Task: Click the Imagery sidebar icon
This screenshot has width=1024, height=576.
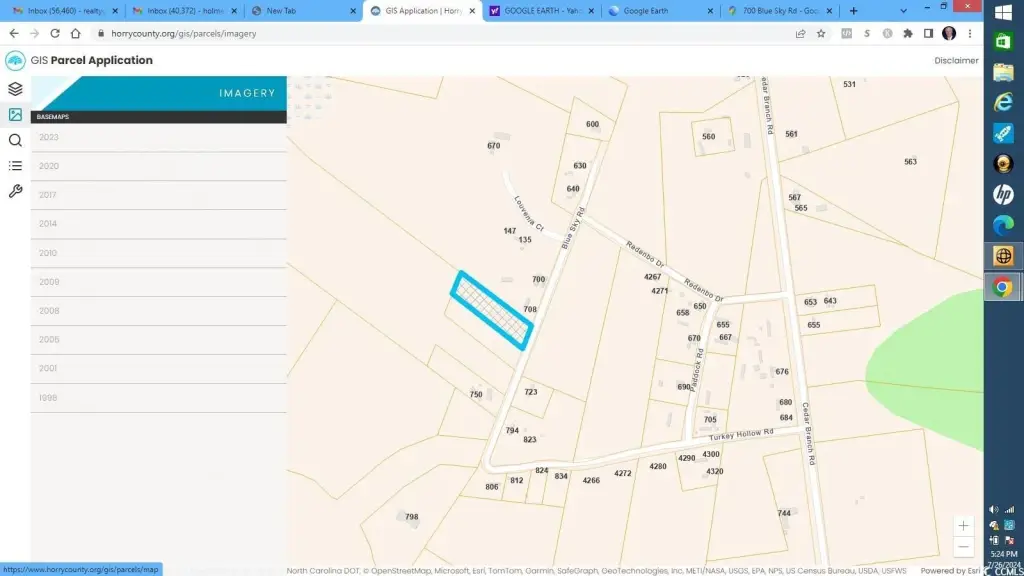Action: click(x=15, y=115)
